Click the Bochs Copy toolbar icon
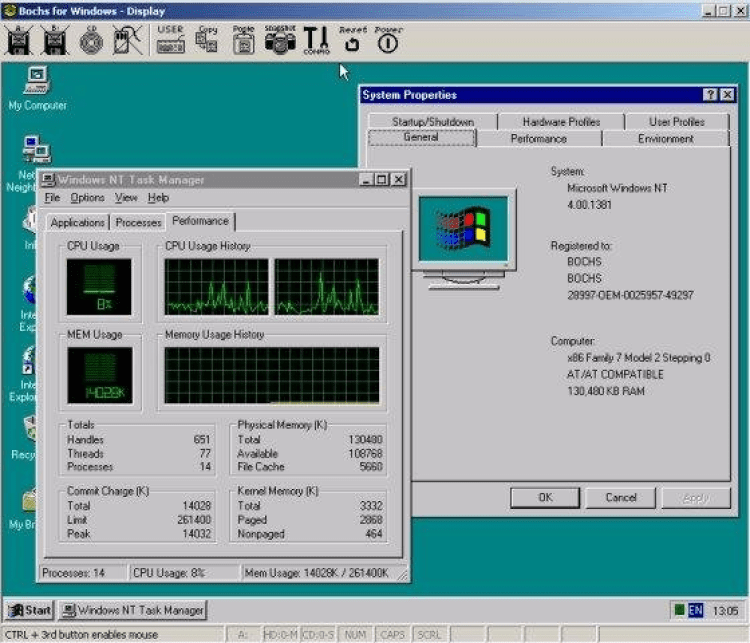The height and width of the screenshot is (643, 750). click(207, 40)
